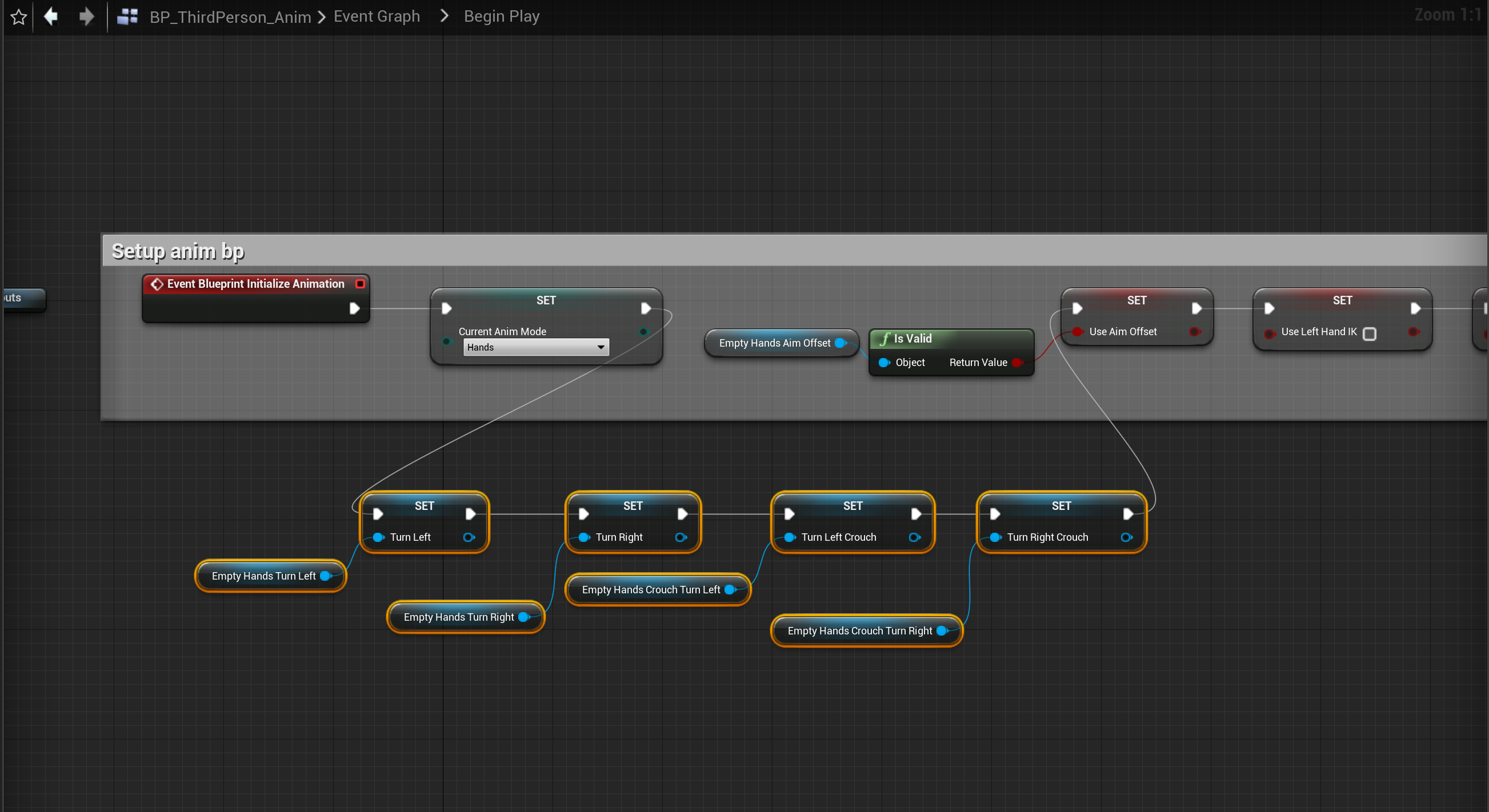Viewport: 1489px width, 812px height.
Task: Navigate back with left arrow
Action: 51,16
